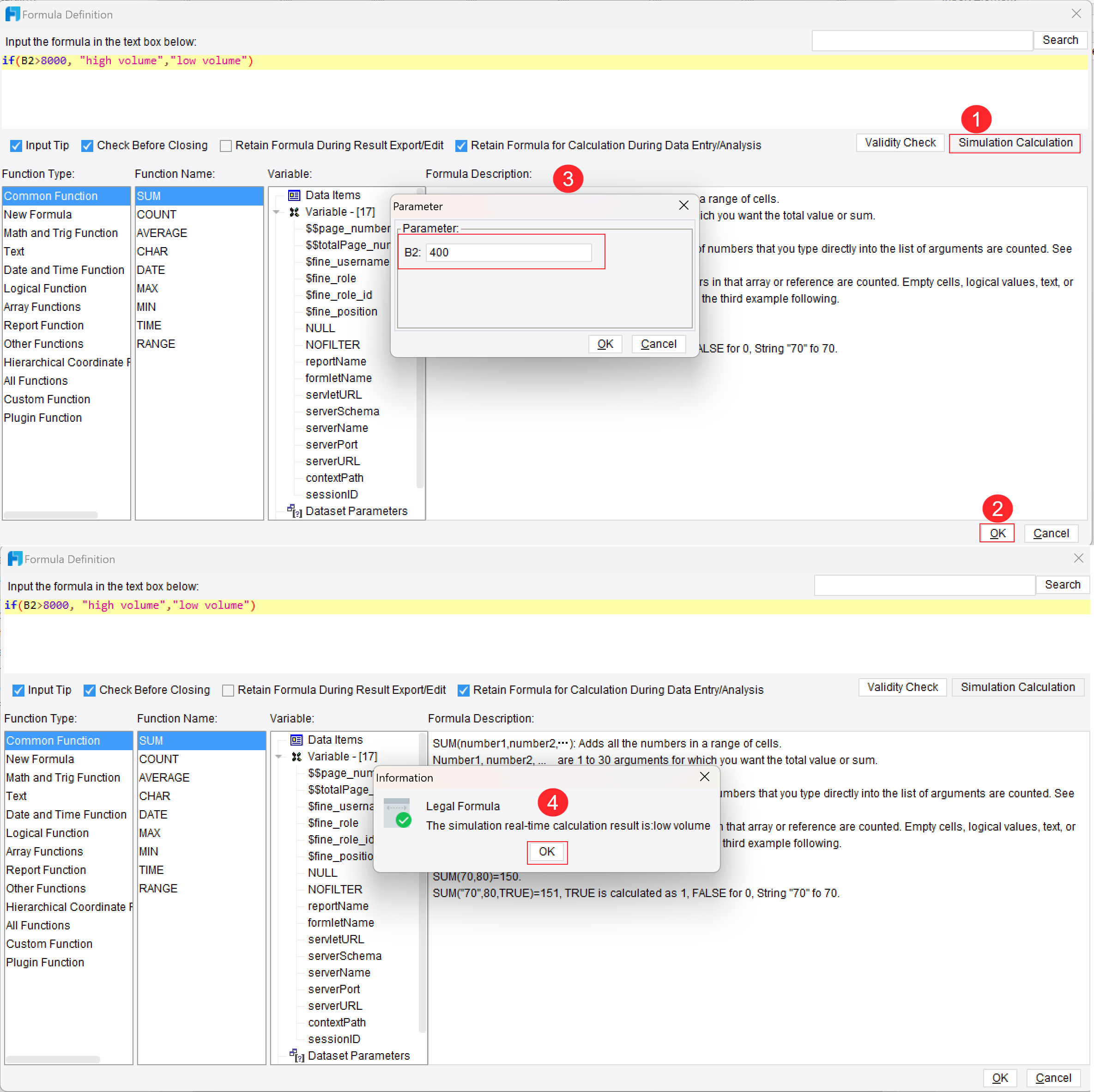Click the Variable tree vertical scrollbar, Information-dialog window

click(422, 882)
